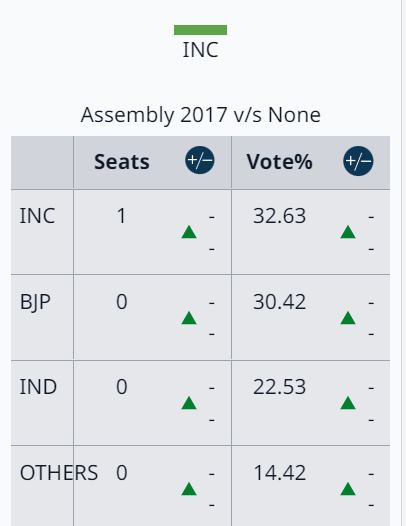Click IND vote% green up arrow
Viewport: 406px width, 526px height.
(x=348, y=403)
